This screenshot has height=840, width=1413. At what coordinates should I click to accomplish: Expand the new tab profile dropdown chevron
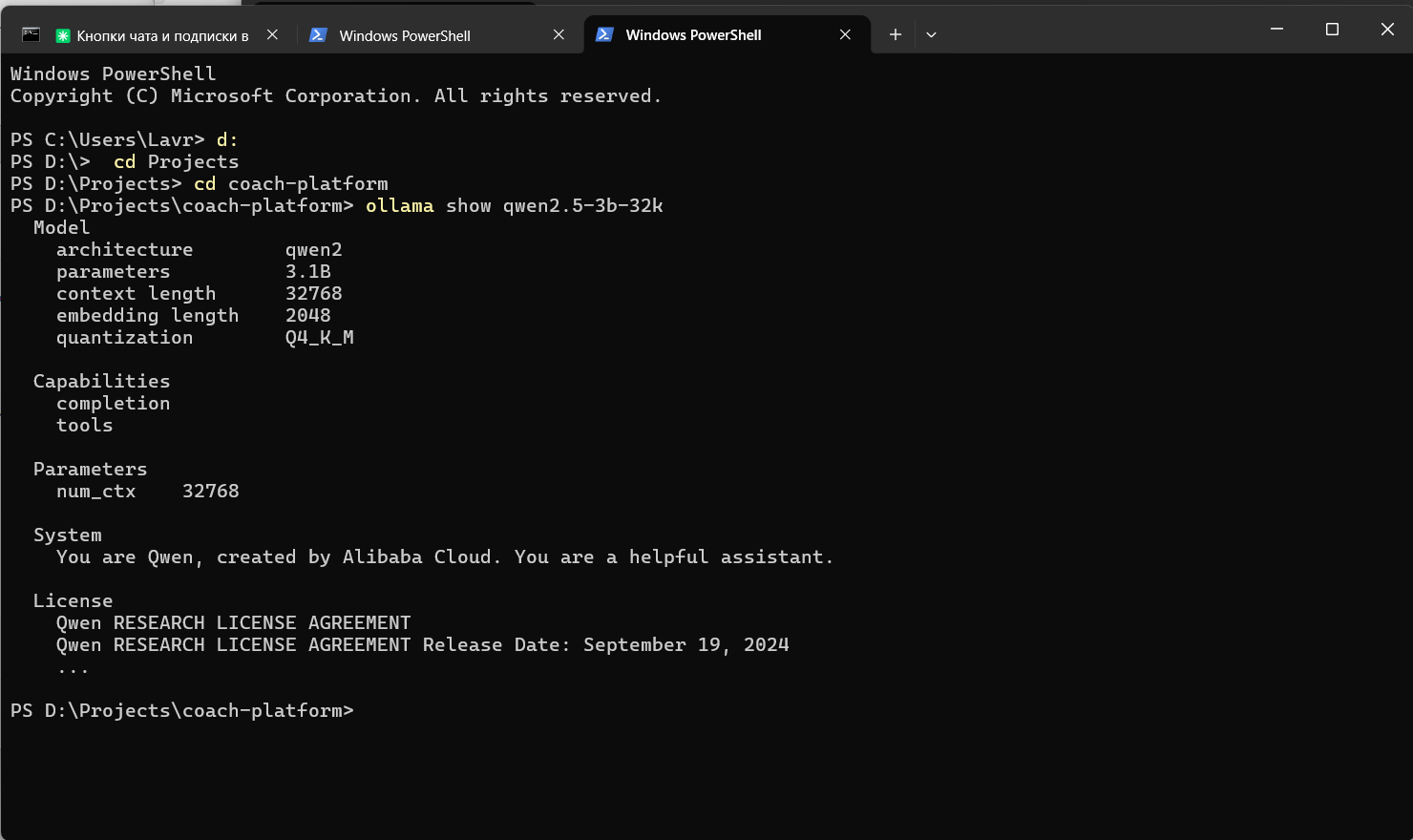pyautogui.click(x=931, y=34)
